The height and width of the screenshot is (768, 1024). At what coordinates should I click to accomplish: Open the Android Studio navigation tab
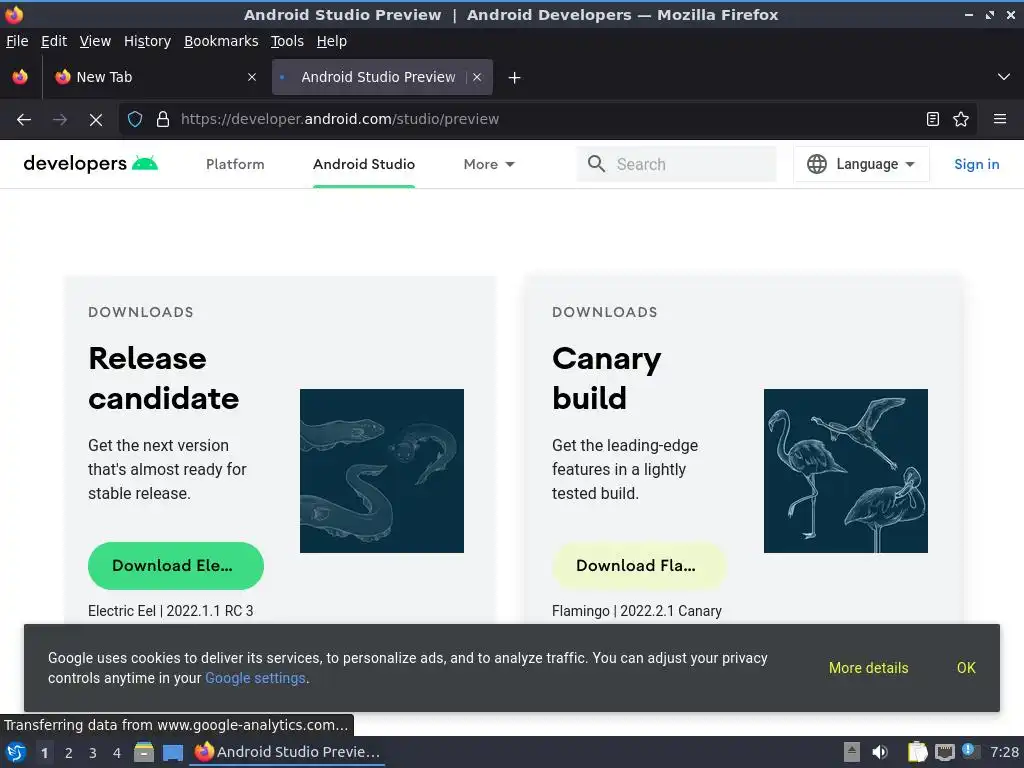(x=364, y=165)
